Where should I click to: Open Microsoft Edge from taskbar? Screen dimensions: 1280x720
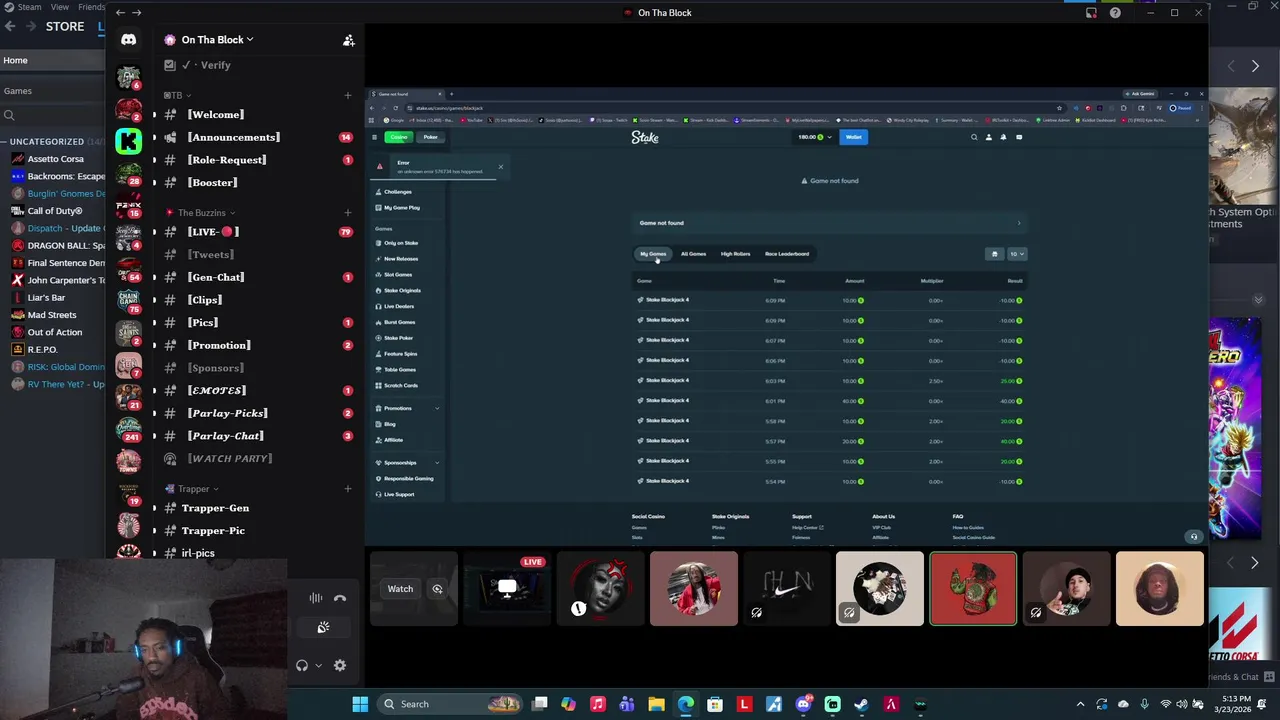pyautogui.click(x=685, y=704)
